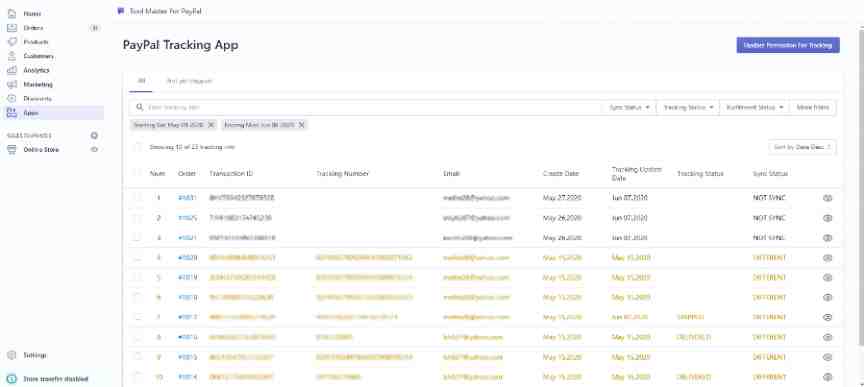
Task: Click the app flag icon in header
Action: click(x=121, y=11)
